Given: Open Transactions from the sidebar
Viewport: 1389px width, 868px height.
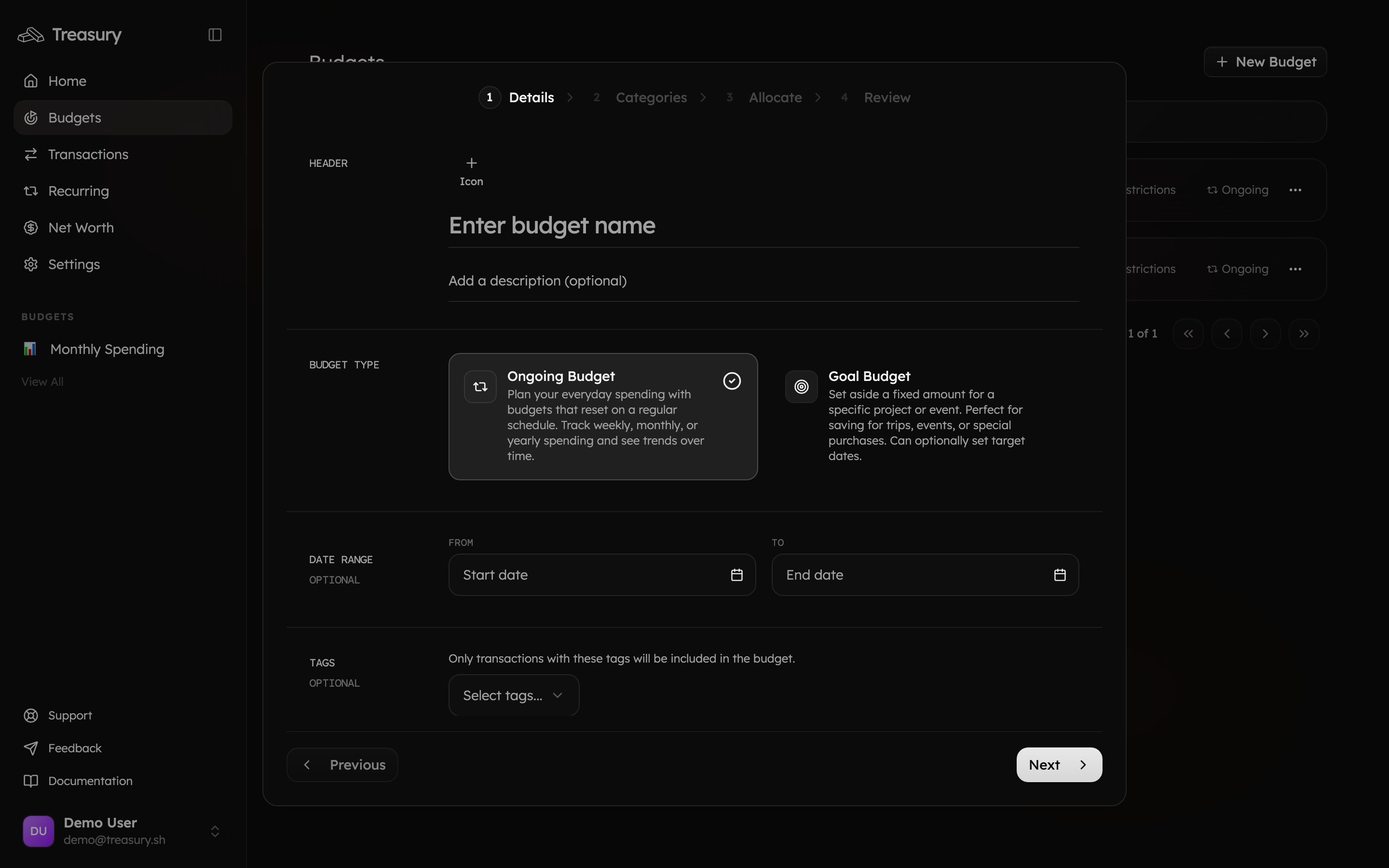Looking at the screenshot, I should tap(123, 154).
